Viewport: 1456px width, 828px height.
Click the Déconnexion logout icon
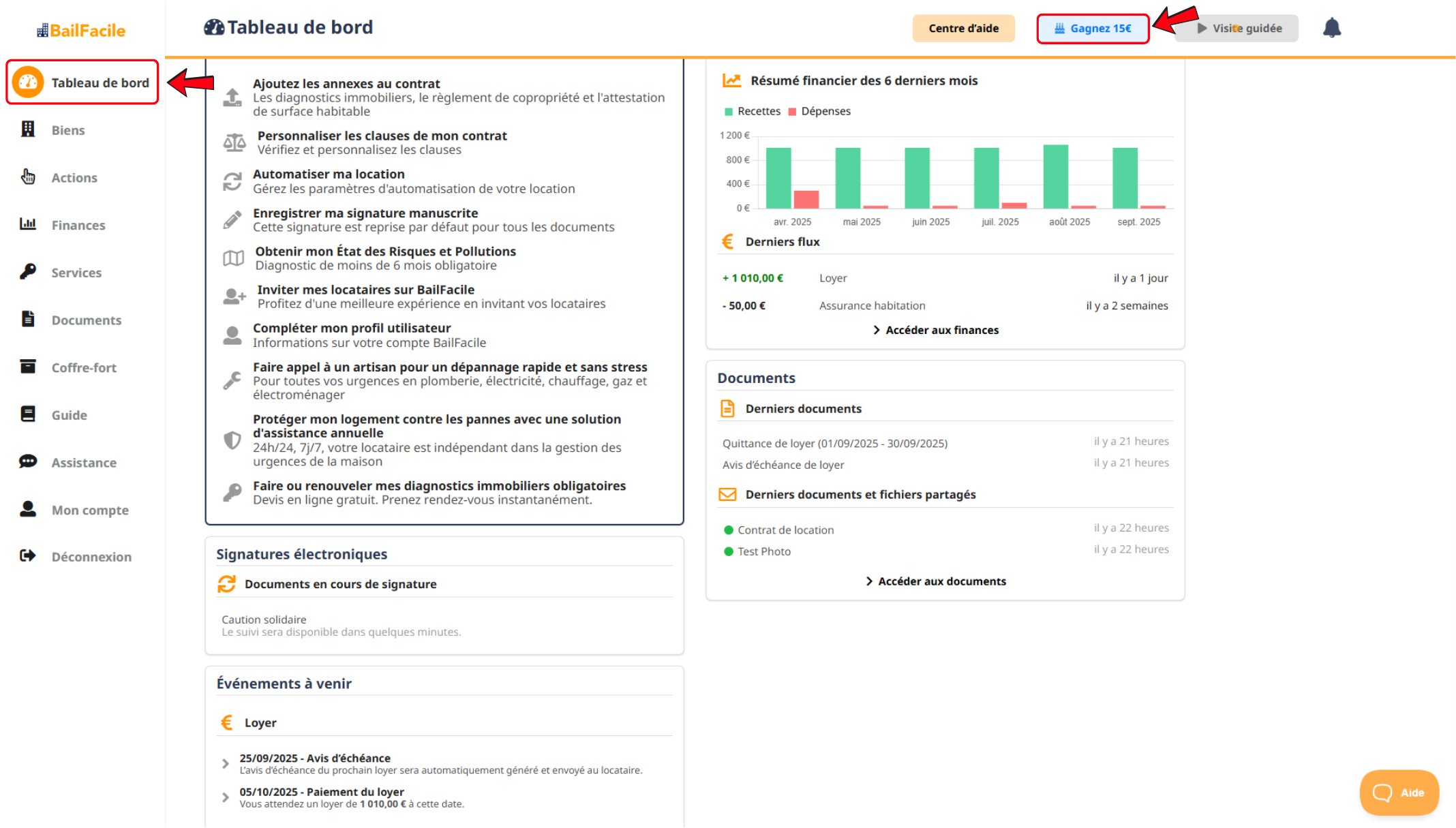pos(28,556)
